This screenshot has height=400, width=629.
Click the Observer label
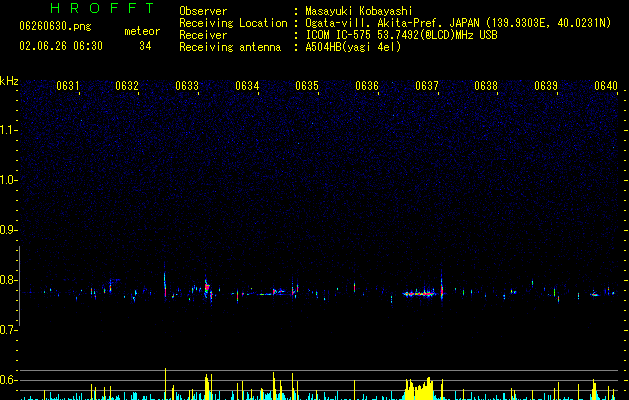pyautogui.click(x=203, y=11)
